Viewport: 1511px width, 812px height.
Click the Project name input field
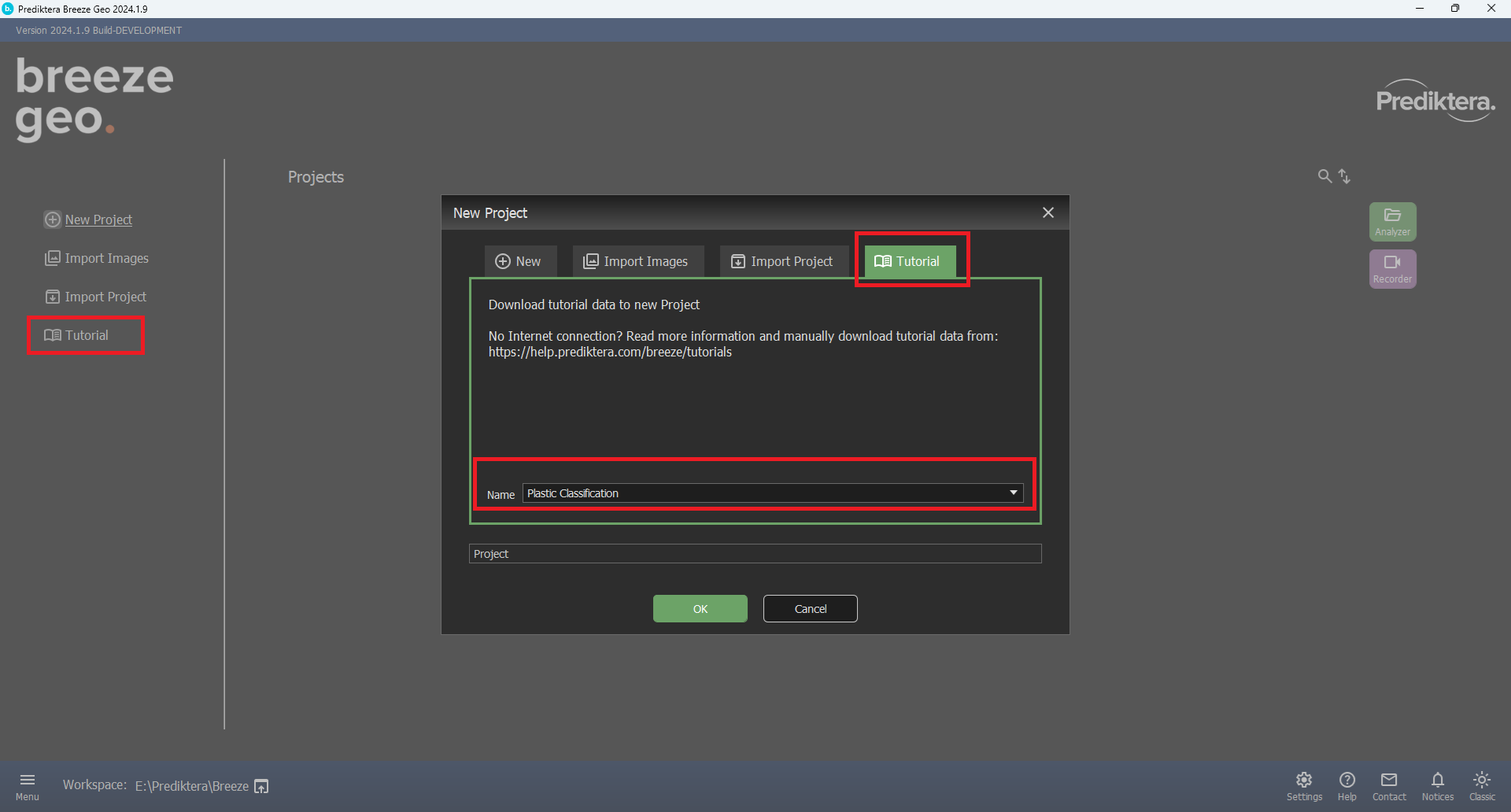tap(755, 554)
